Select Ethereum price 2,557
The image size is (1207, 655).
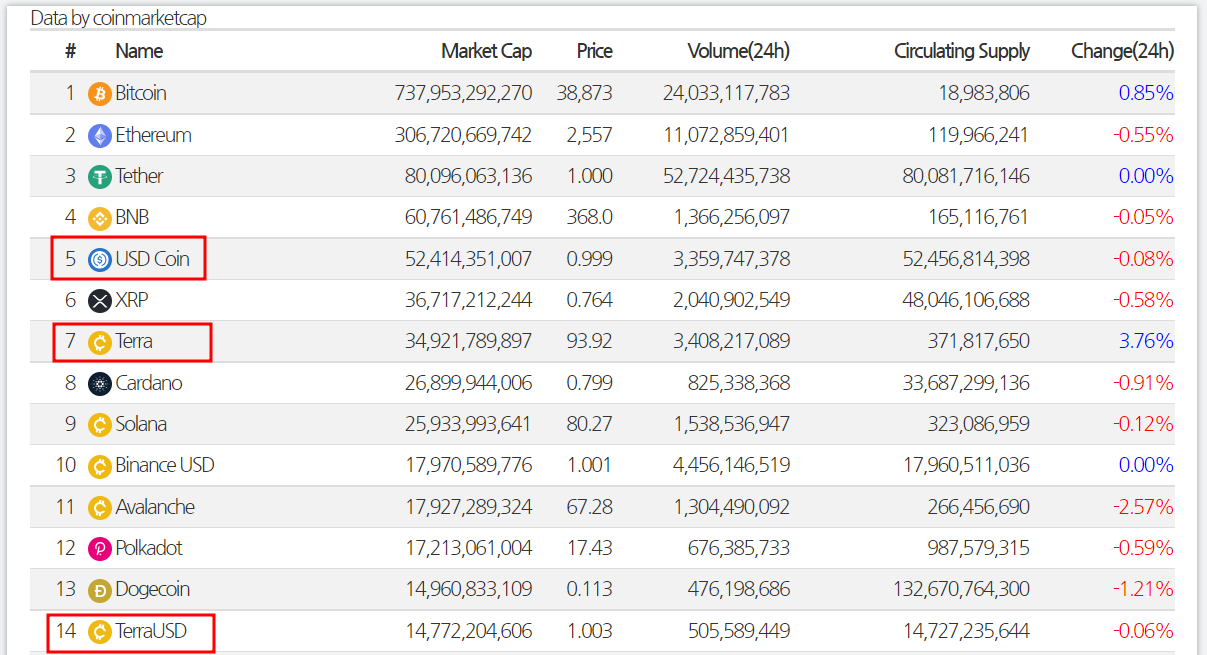(590, 135)
